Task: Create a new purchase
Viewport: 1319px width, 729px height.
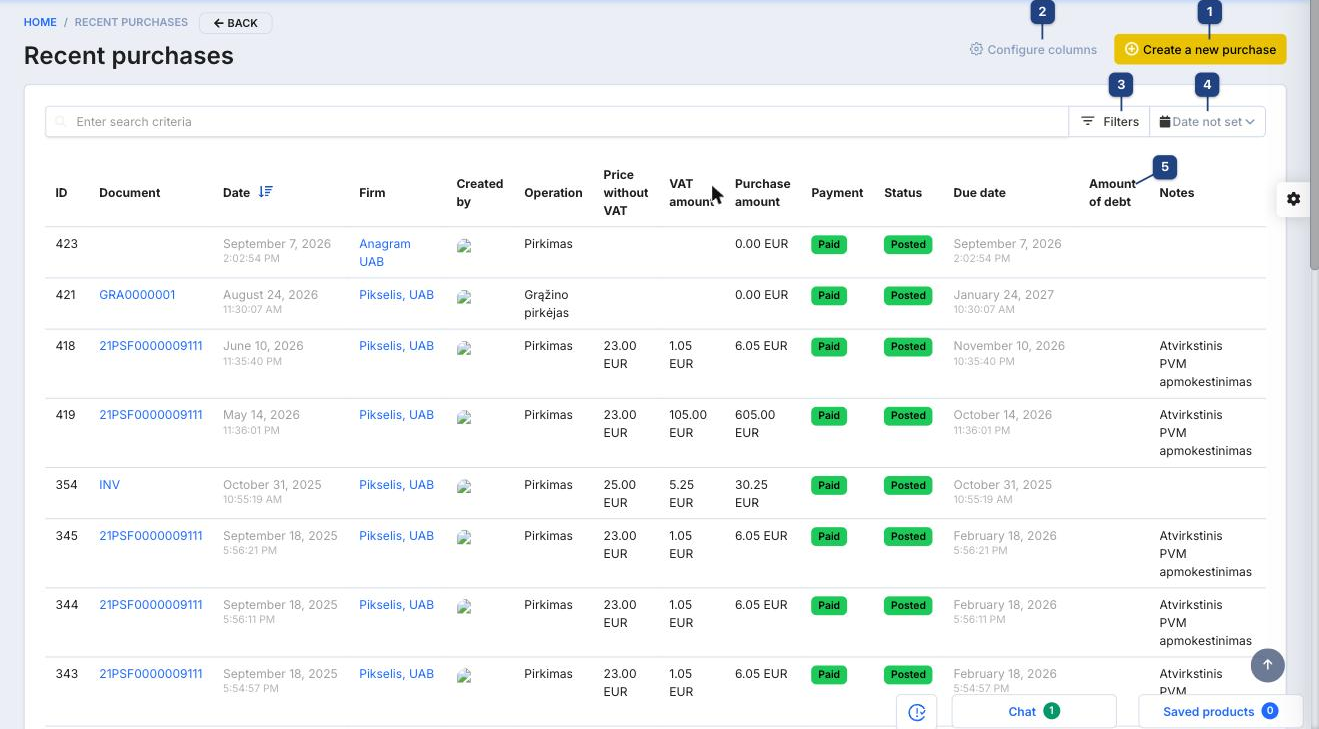Action: pyautogui.click(x=1200, y=49)
